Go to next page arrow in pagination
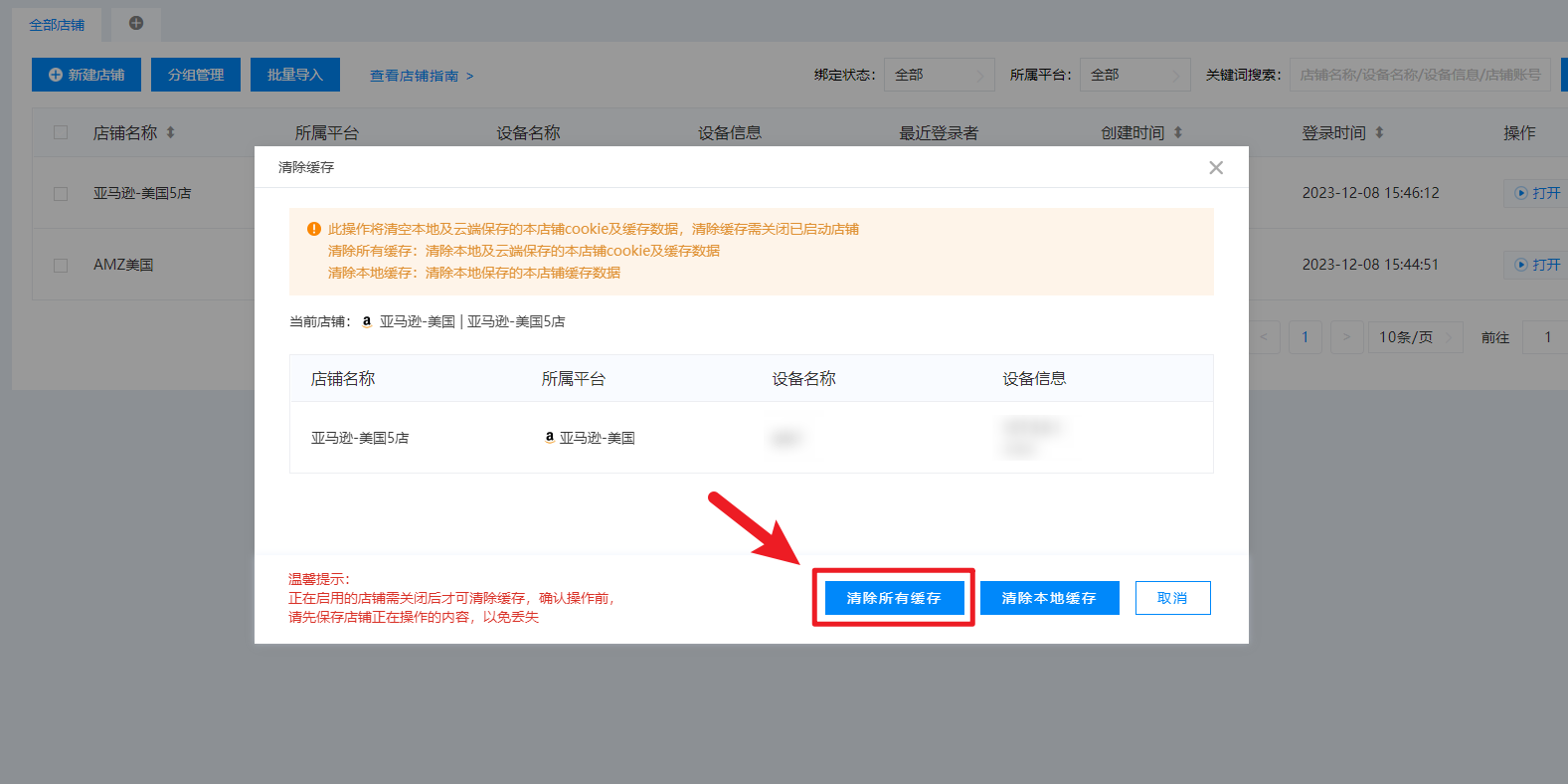This screenshot has width=1568, height=784. pos(1346,337)
